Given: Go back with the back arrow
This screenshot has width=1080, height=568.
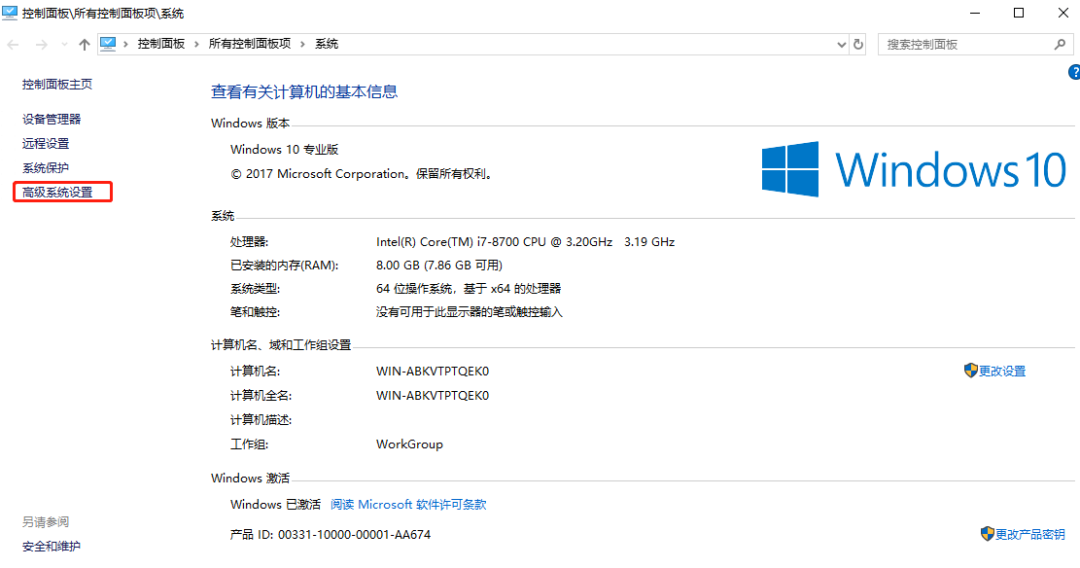Looking at the screenshot, I should tap(13, 45).
